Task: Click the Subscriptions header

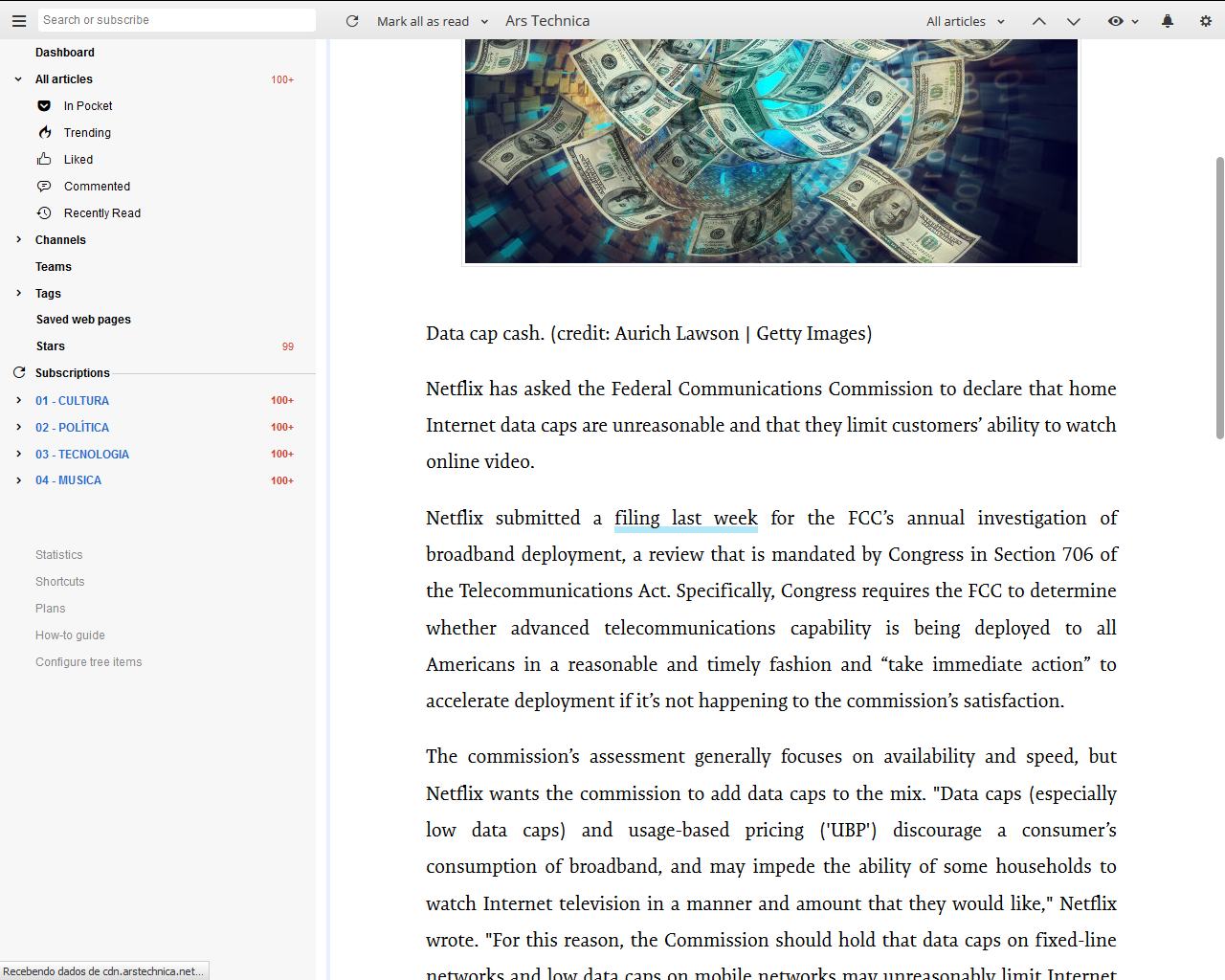Action: click(x=73, y=373)
